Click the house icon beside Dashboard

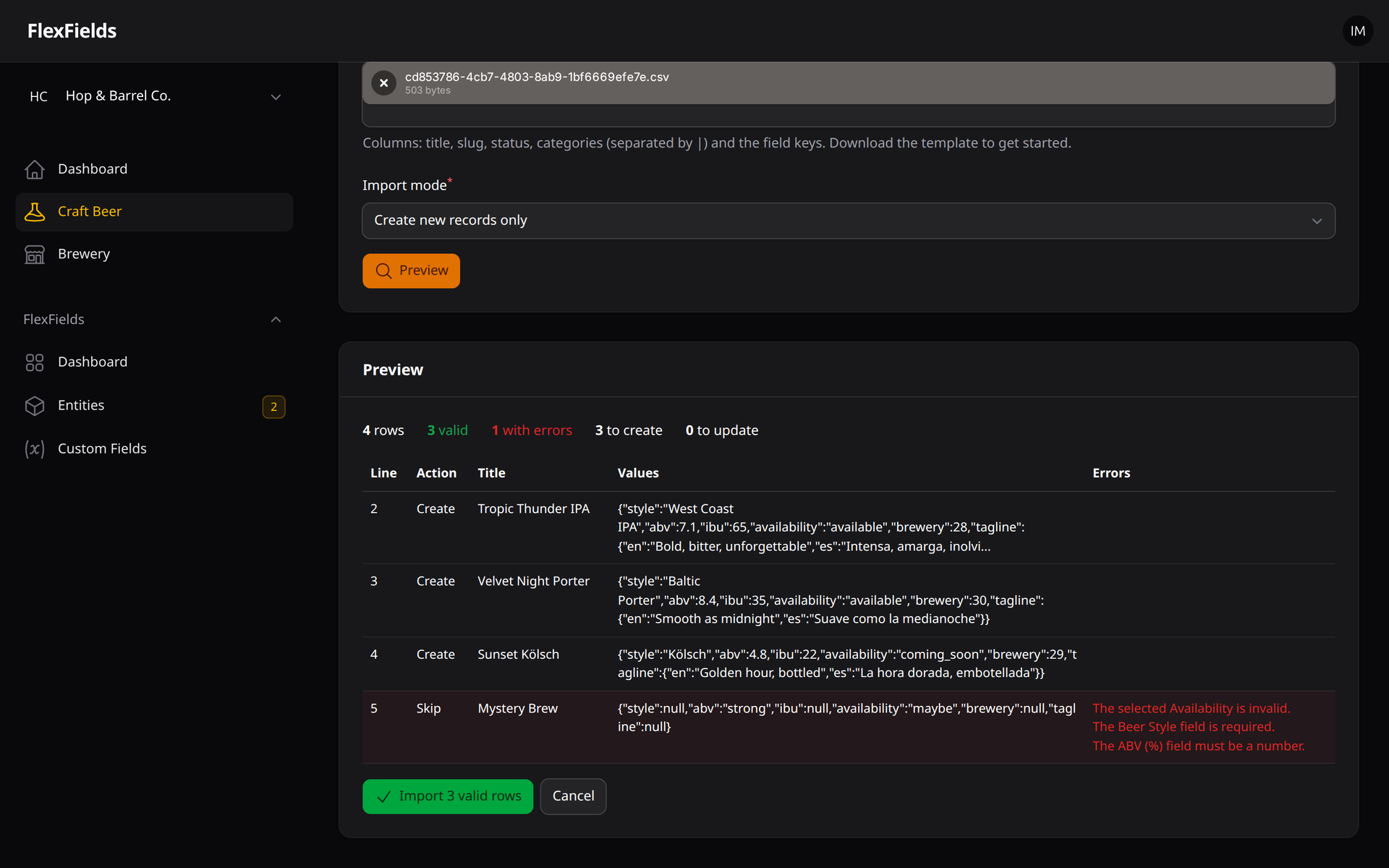tap(35, 169)
